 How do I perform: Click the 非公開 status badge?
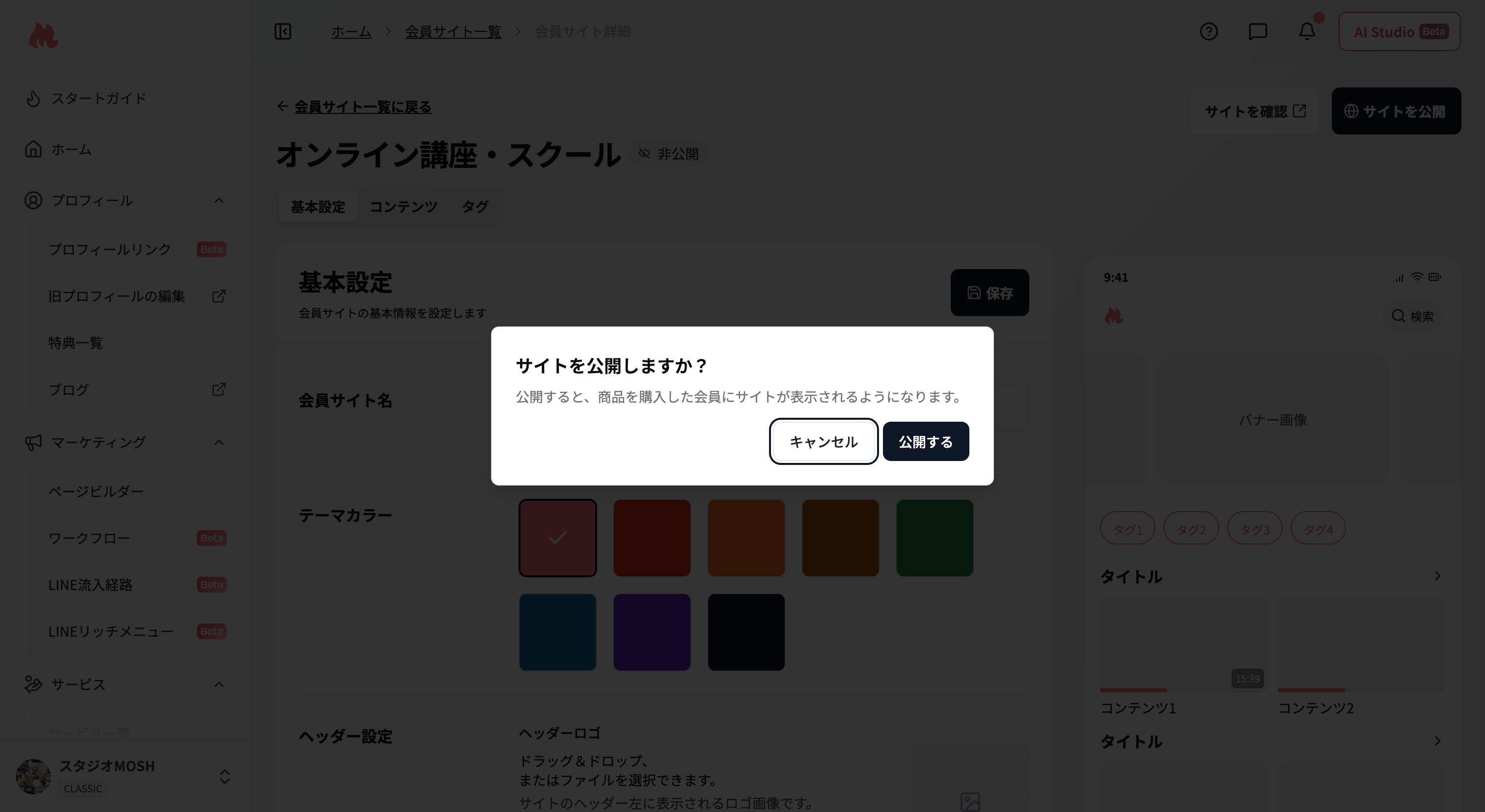[669, 154]
